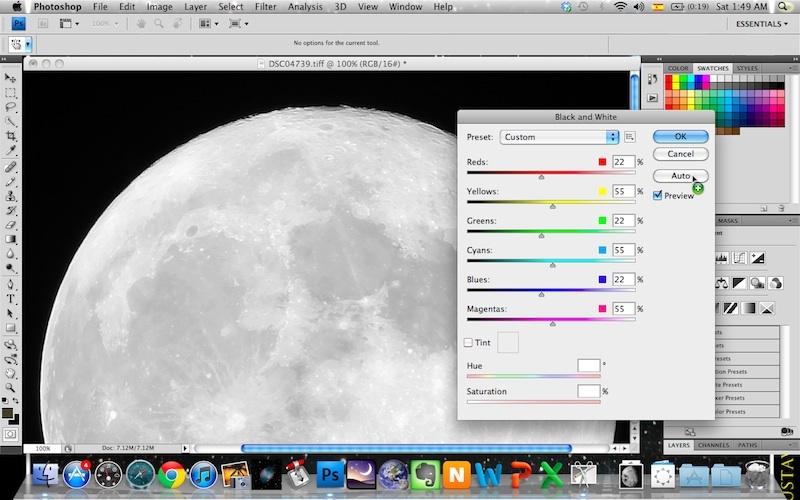Click the preset options icon beside Preset
800x500 pixels.
point(630,137)
